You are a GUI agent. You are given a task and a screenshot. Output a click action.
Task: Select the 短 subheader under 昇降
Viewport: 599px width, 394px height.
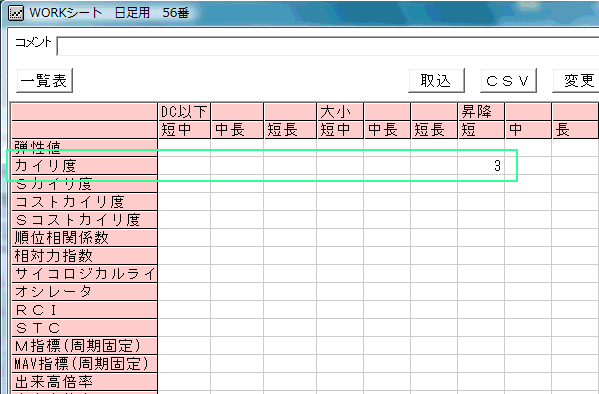481,130
